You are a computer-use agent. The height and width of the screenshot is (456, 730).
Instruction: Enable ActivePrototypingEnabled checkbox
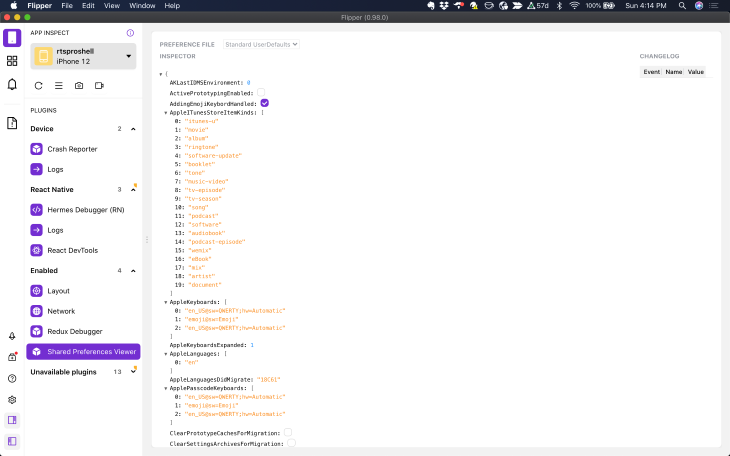[261, 92]
